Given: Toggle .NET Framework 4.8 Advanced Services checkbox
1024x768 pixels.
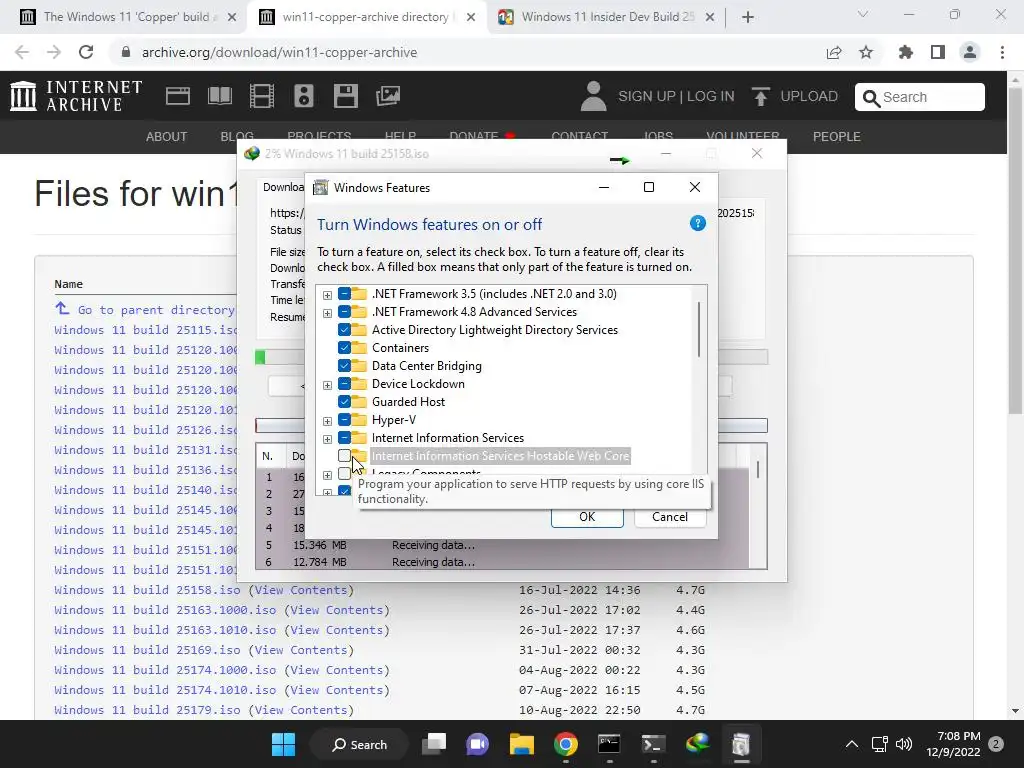Looking at the screenshot, I should click(x=344, y=312).
